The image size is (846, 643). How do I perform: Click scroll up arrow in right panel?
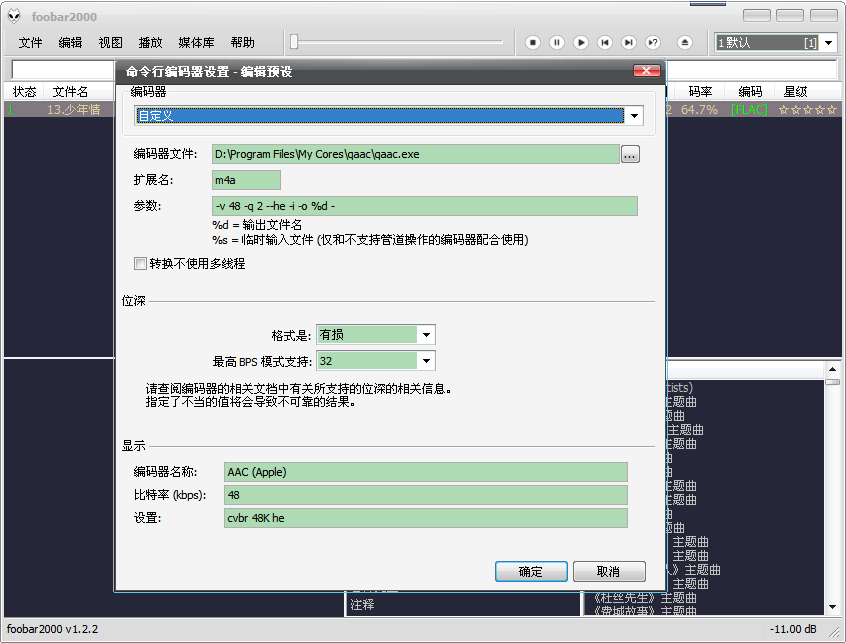[x=833, y=370]
